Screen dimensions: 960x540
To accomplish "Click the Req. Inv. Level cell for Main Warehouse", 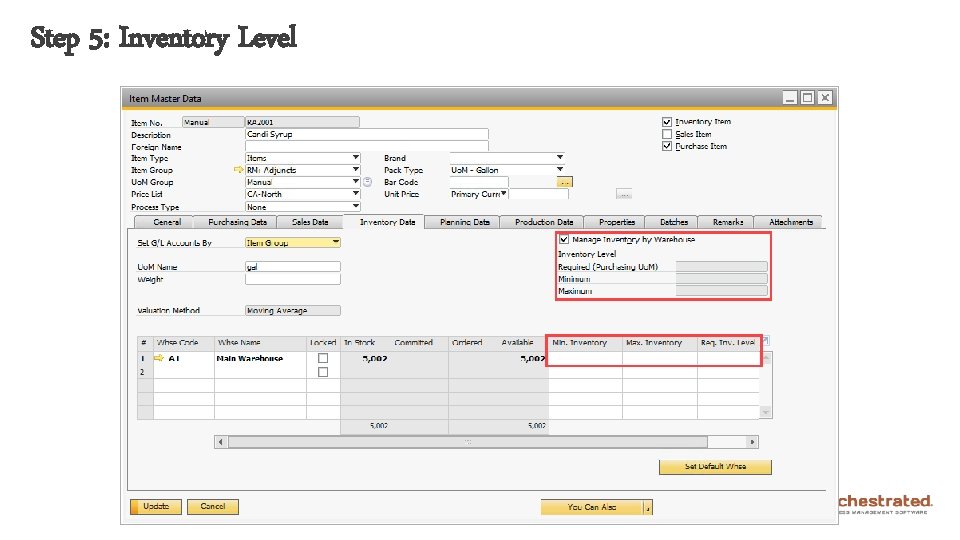I will 728,358.
